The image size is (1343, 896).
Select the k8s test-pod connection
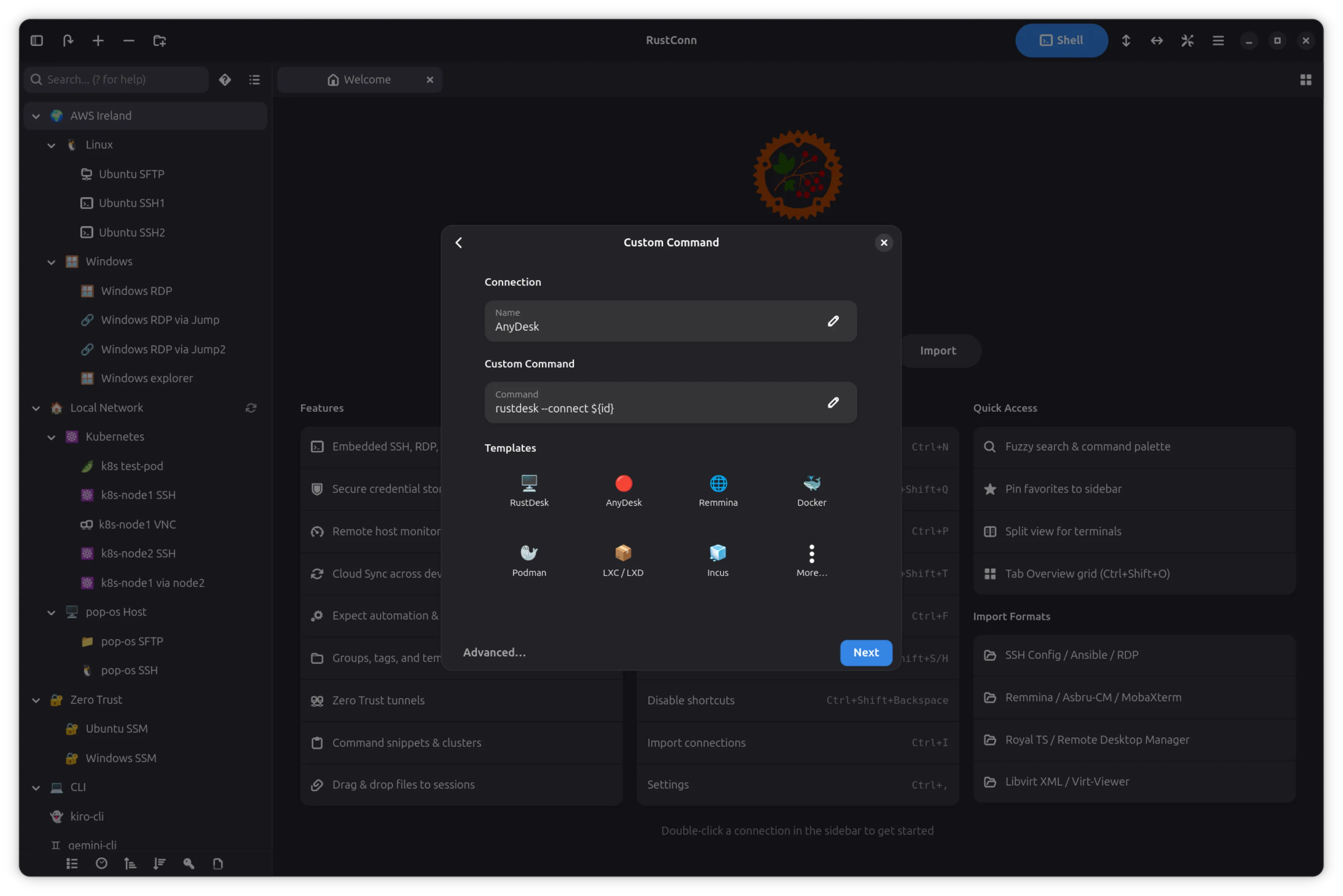[146, 466]
